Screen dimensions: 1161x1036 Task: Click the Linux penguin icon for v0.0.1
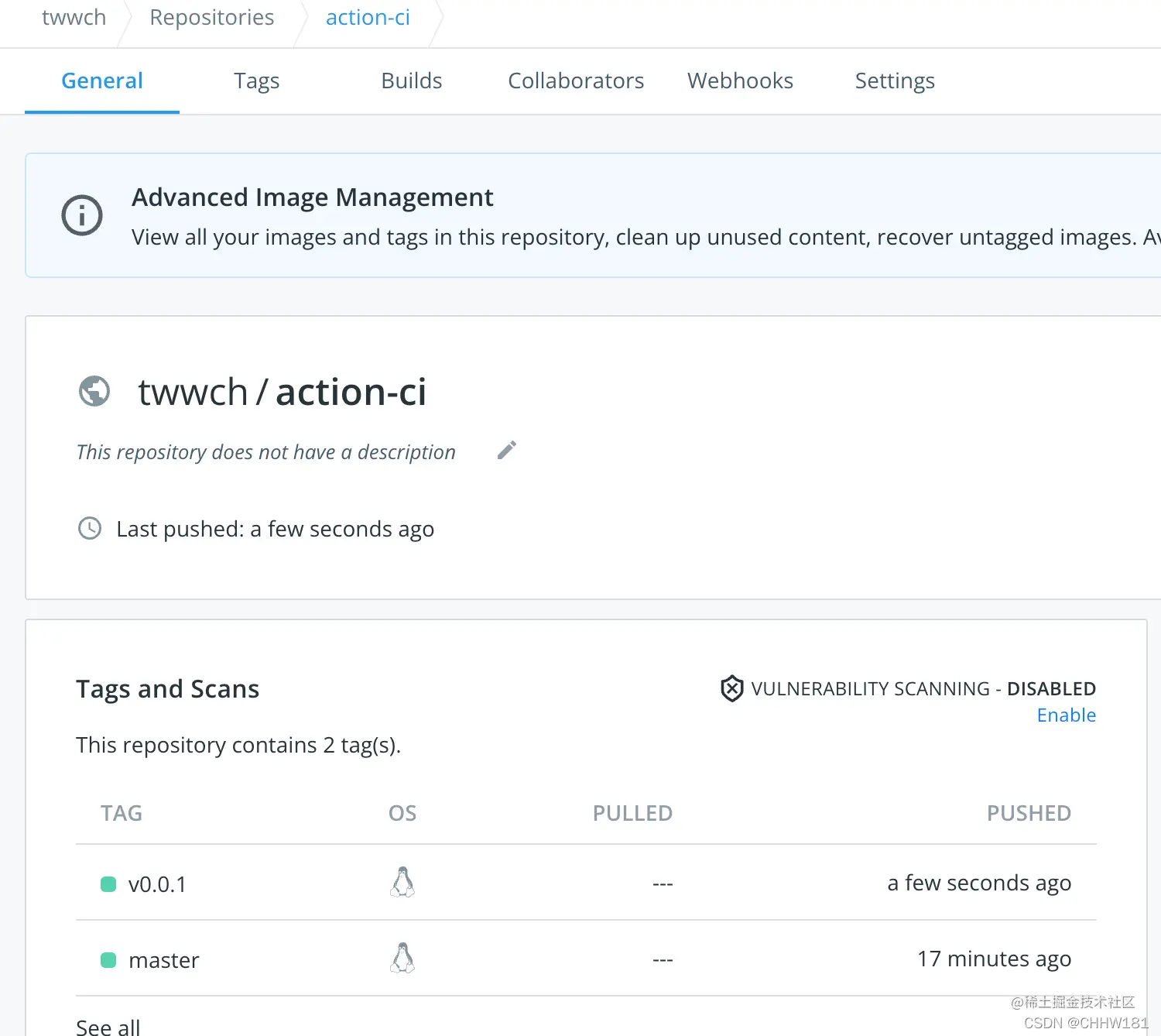point(402,883)
